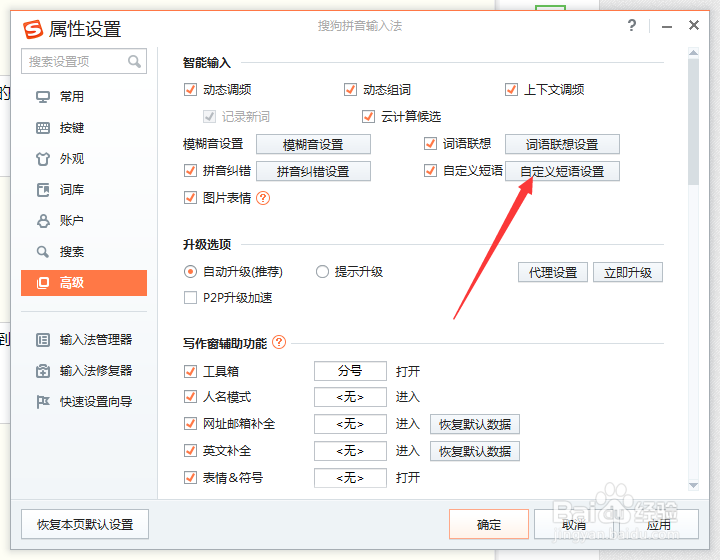Toggle the 拼音纠错 checkbox
720x560 pixels.
190,171
